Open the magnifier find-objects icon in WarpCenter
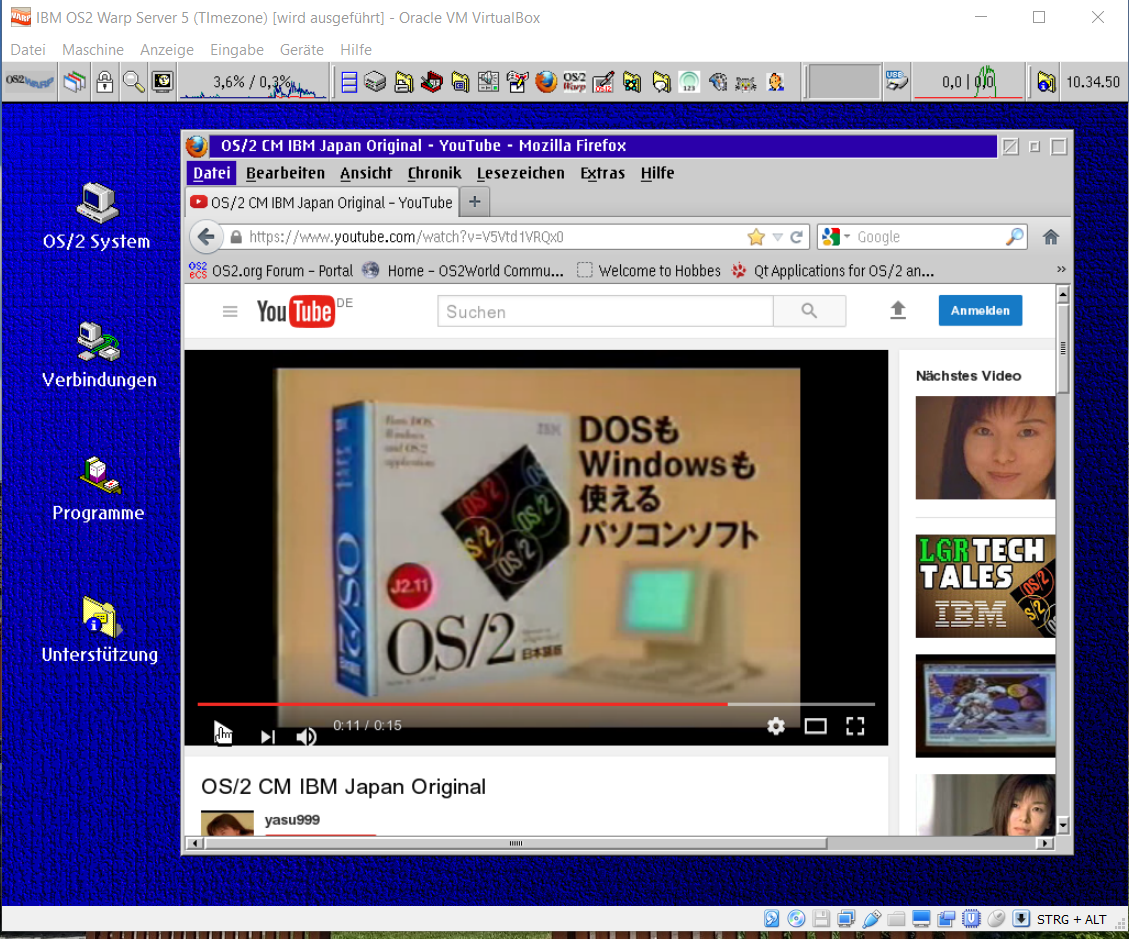 tap(133, 82)
